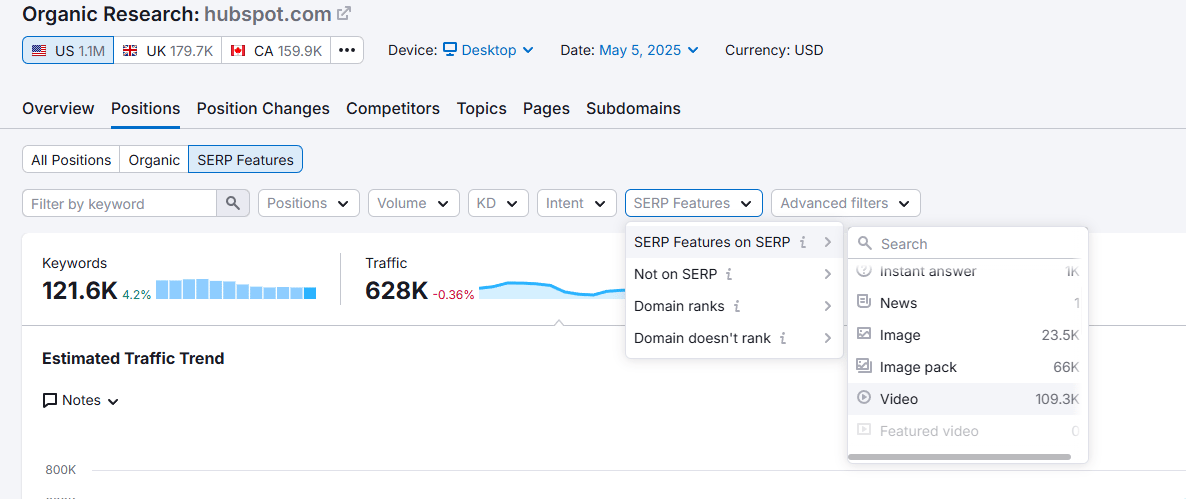Click the Currency: USD label
Image resolution: width=1186 pixels, height=499 pixels.
pos(774,51)
